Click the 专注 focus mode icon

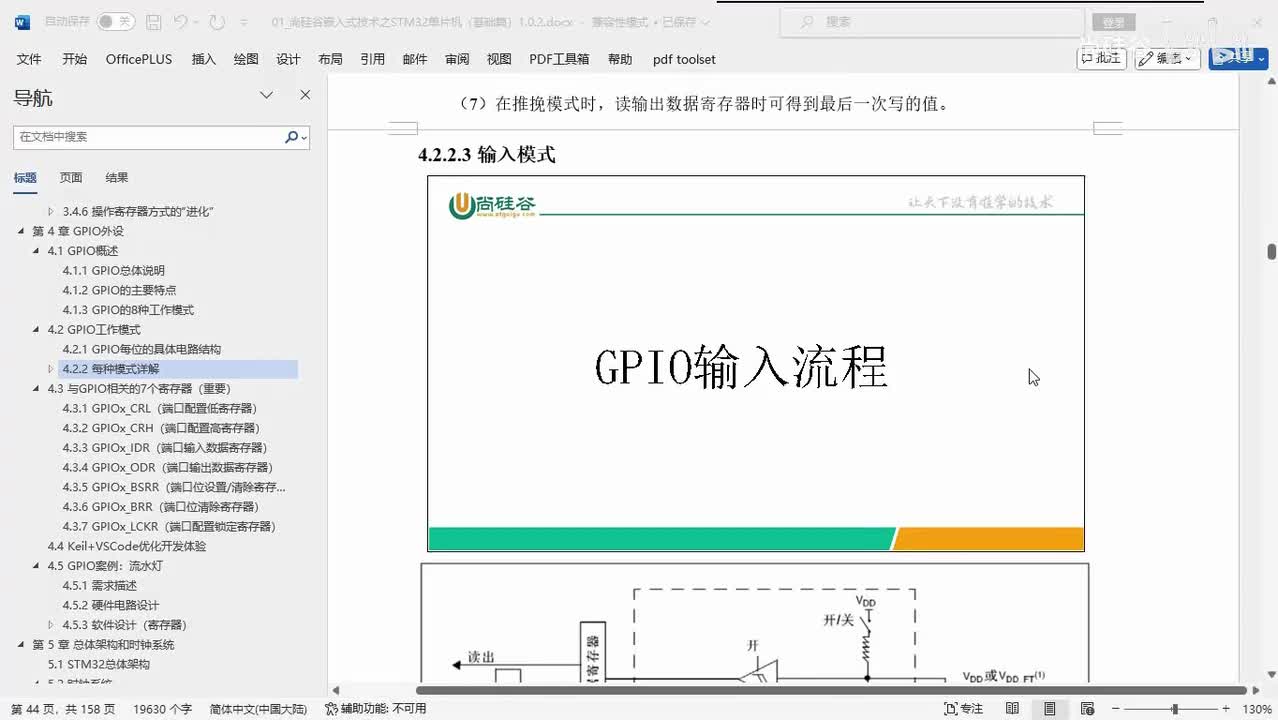pos(950,708)
